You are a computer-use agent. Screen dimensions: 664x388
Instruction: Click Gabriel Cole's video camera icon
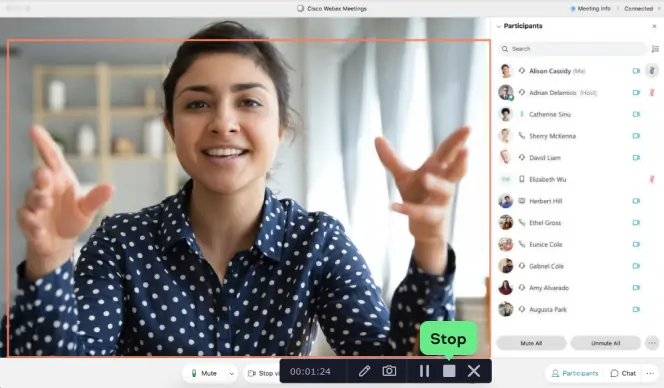(636, 266)
